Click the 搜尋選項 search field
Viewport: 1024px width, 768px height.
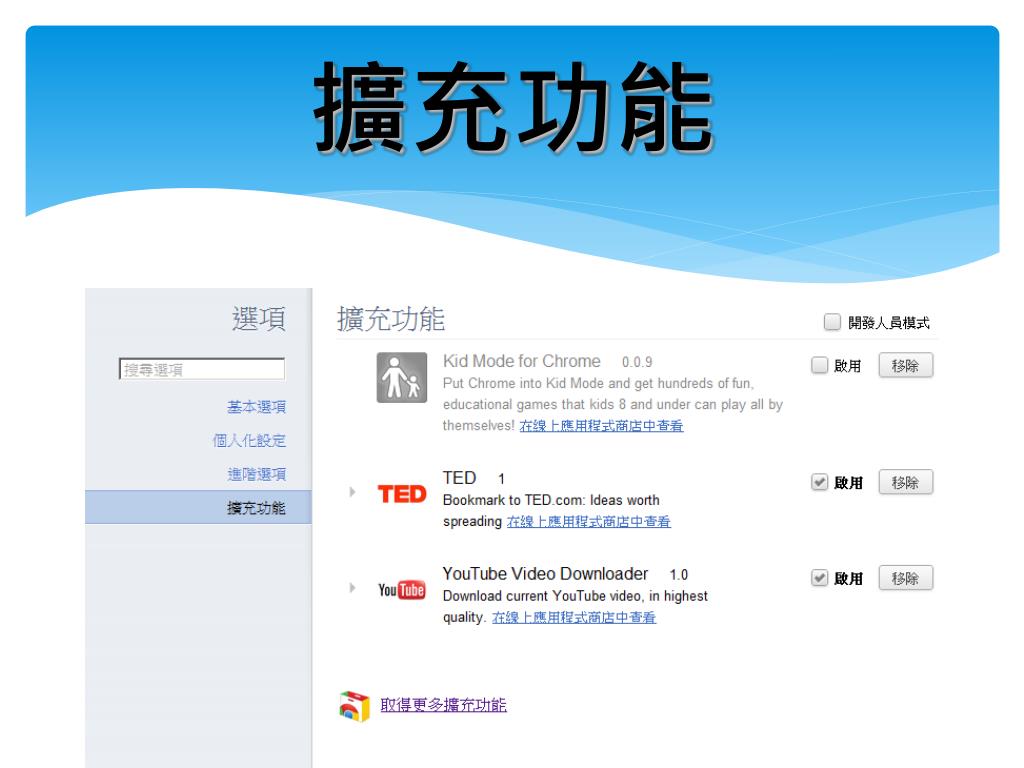point(202,369)
